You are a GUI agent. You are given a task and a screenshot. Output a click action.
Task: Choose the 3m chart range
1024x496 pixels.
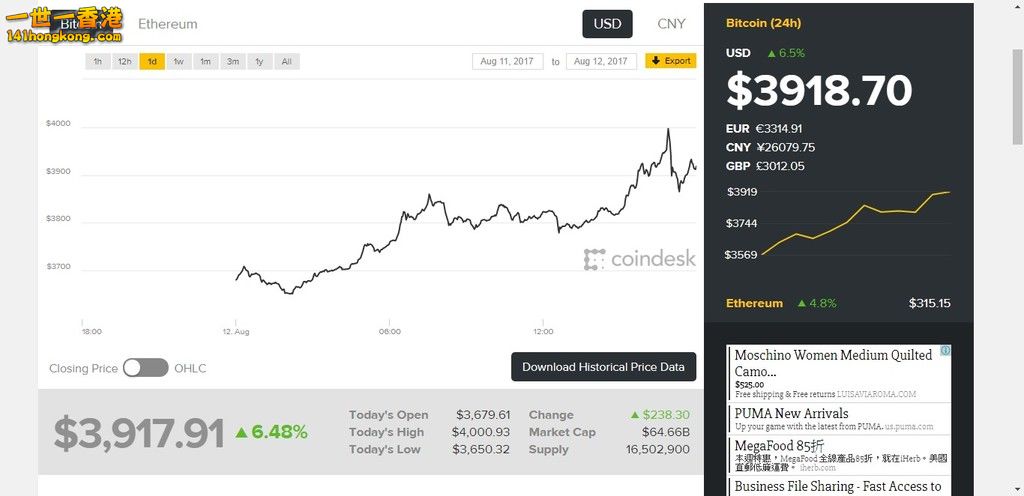[x=232, y=62]
